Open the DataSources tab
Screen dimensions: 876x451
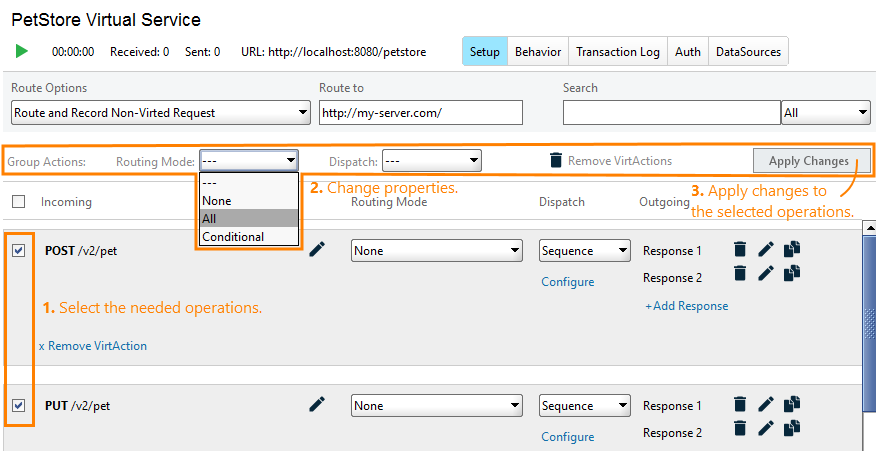[x=749, y=51]
